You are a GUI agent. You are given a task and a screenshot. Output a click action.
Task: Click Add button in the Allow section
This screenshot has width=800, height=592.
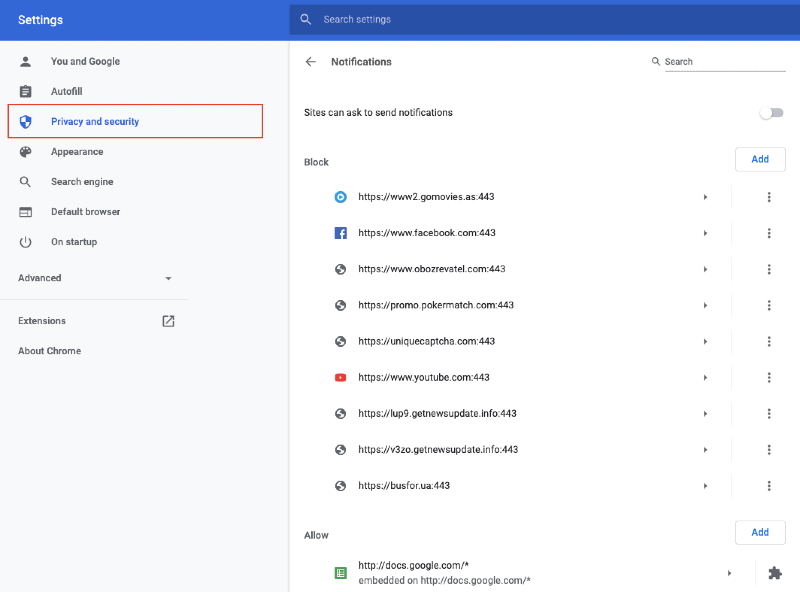[760, 532]
